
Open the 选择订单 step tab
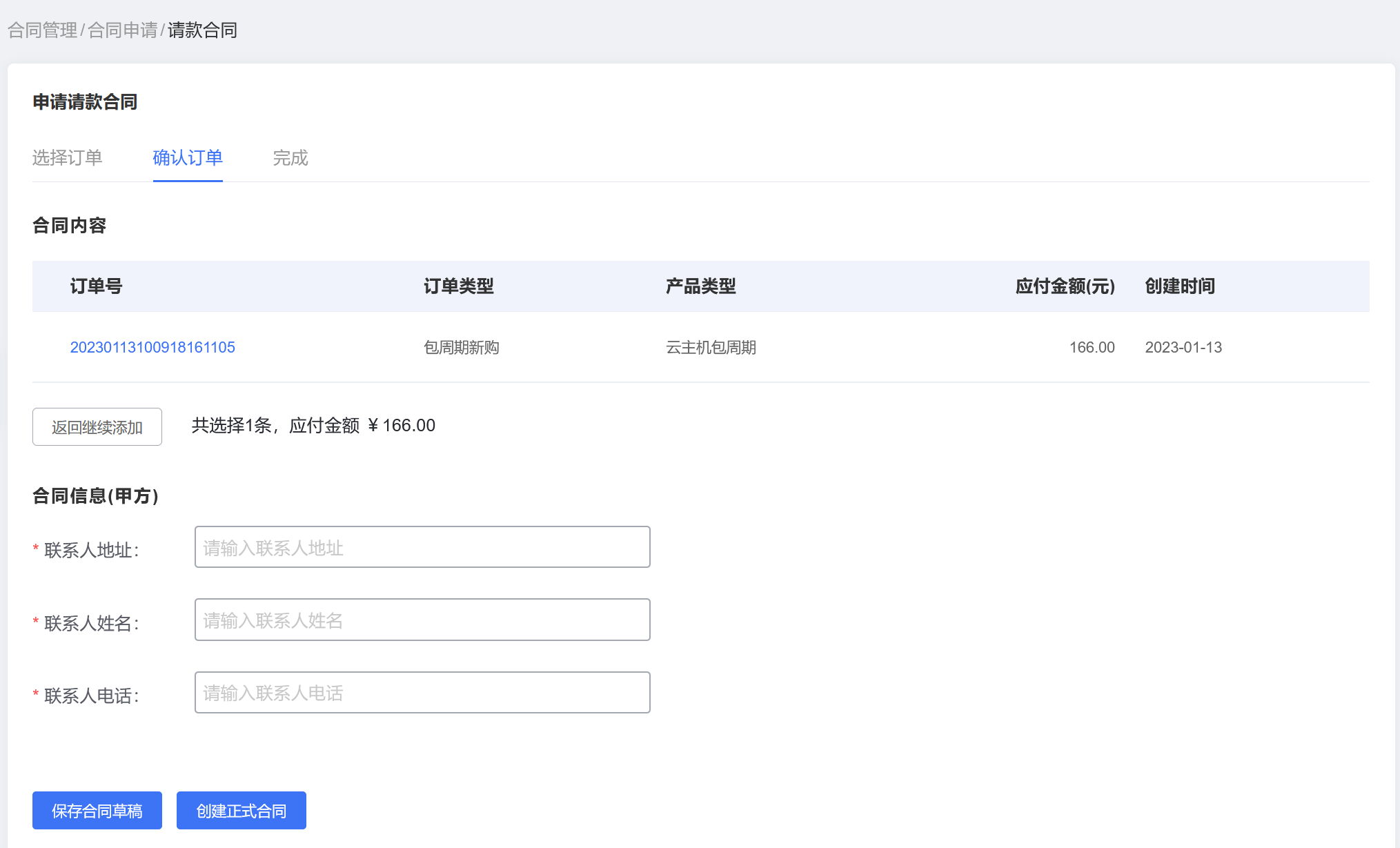(67, 158)
